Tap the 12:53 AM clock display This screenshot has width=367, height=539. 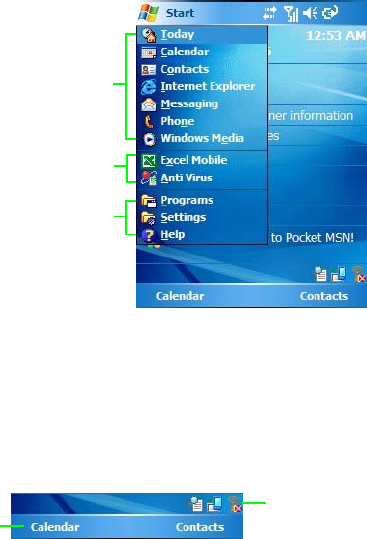click(336, 35)
